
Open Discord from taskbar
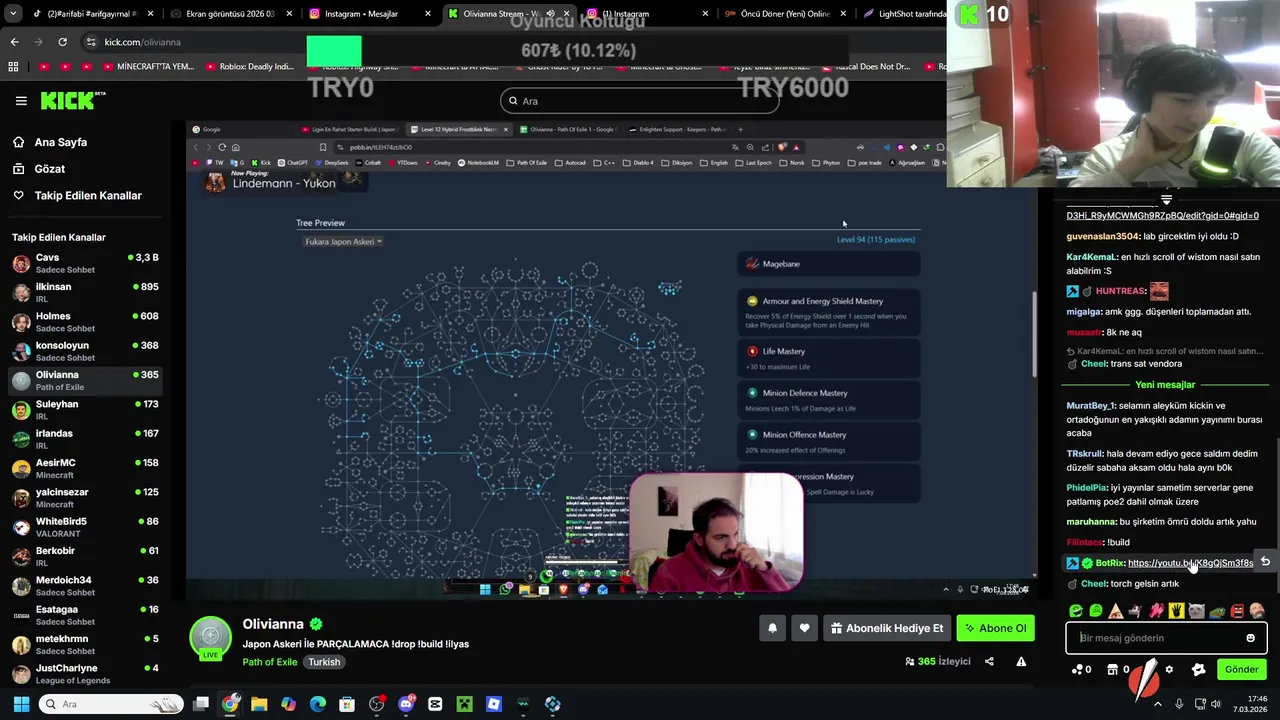[x=406, y=704]
